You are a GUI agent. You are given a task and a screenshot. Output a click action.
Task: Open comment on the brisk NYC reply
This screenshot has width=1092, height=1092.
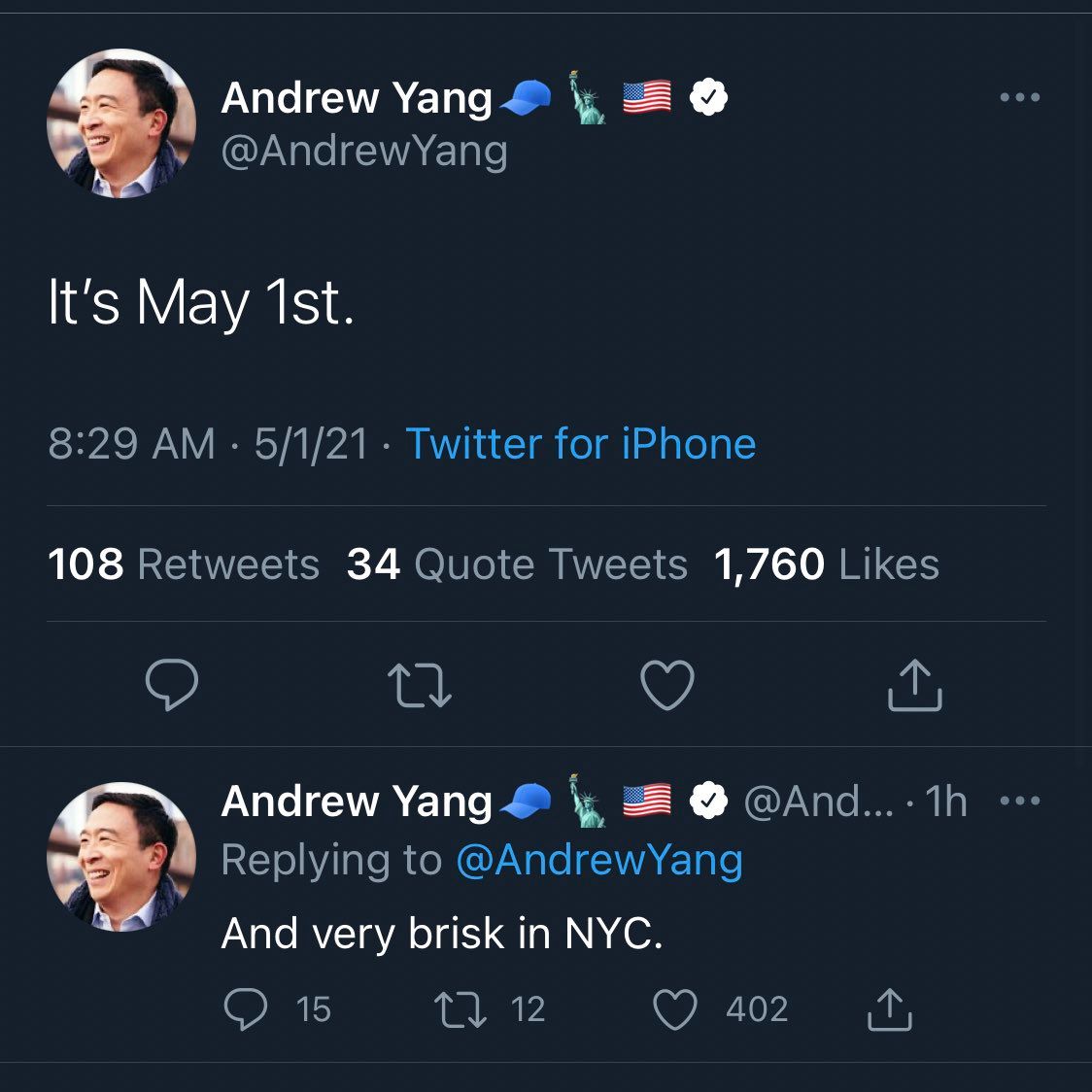[246, 1009]
